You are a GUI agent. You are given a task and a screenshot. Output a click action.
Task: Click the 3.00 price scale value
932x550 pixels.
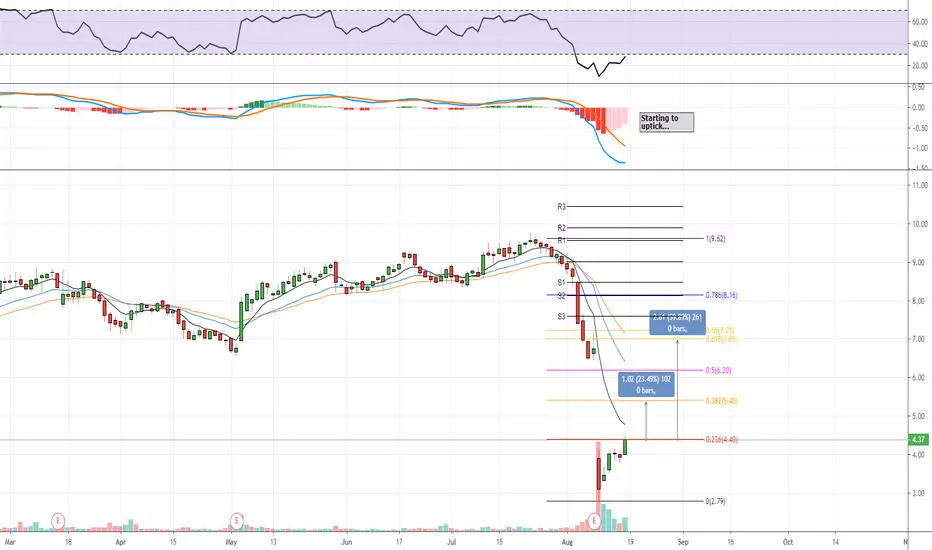click(x=920, y=493)
